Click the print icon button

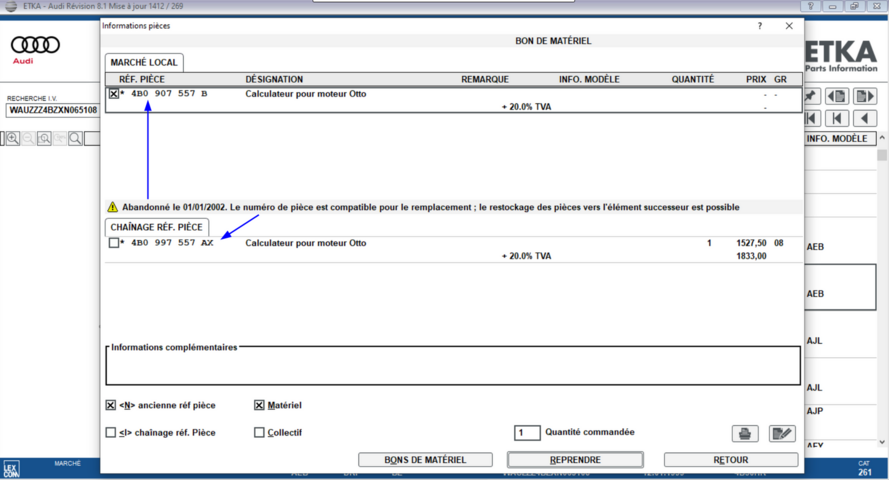click(x=745, y=434)
